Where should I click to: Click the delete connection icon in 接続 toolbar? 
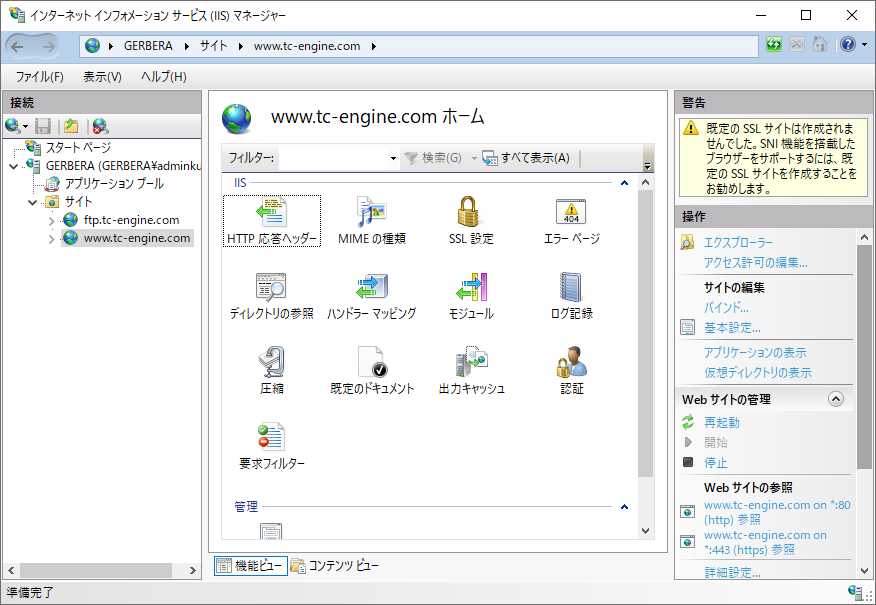(x=101, y=126)
